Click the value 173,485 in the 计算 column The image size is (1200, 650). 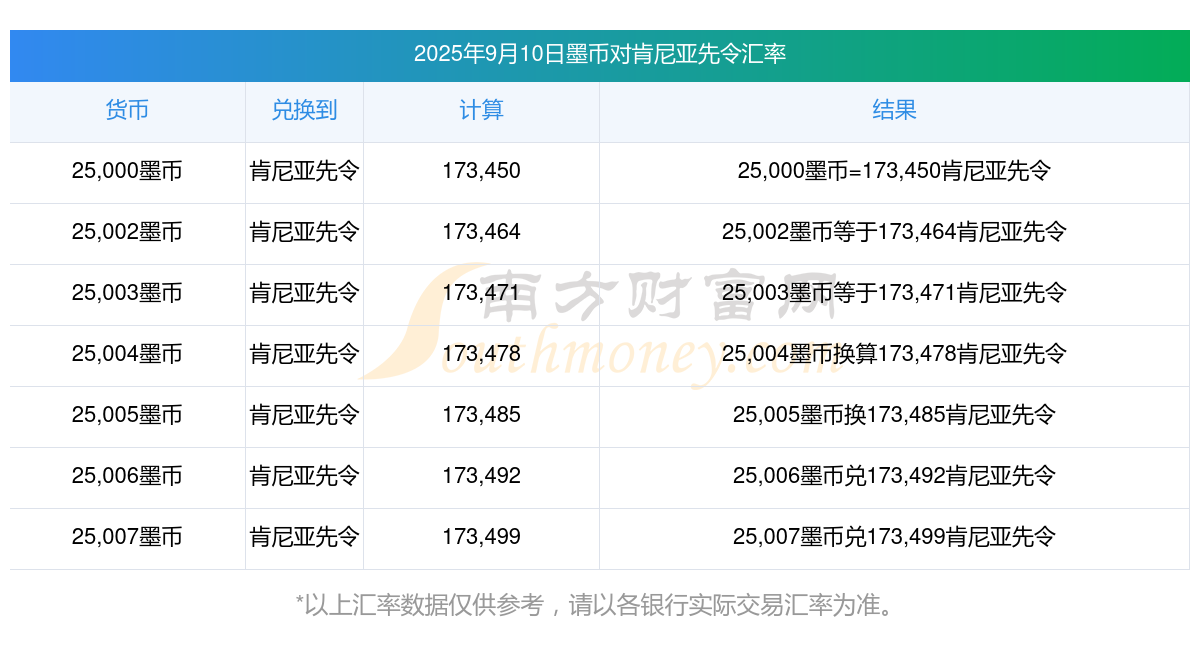(x=481, y=415)
